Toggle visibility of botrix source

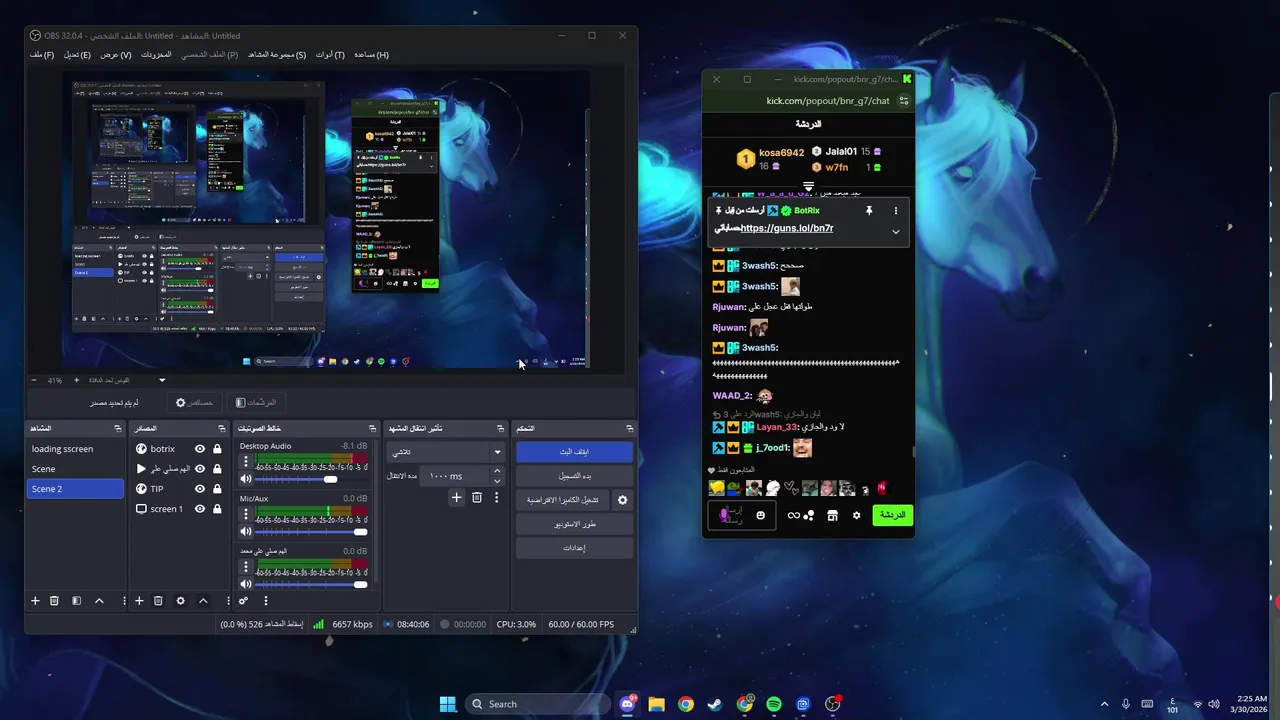(200, 449)
